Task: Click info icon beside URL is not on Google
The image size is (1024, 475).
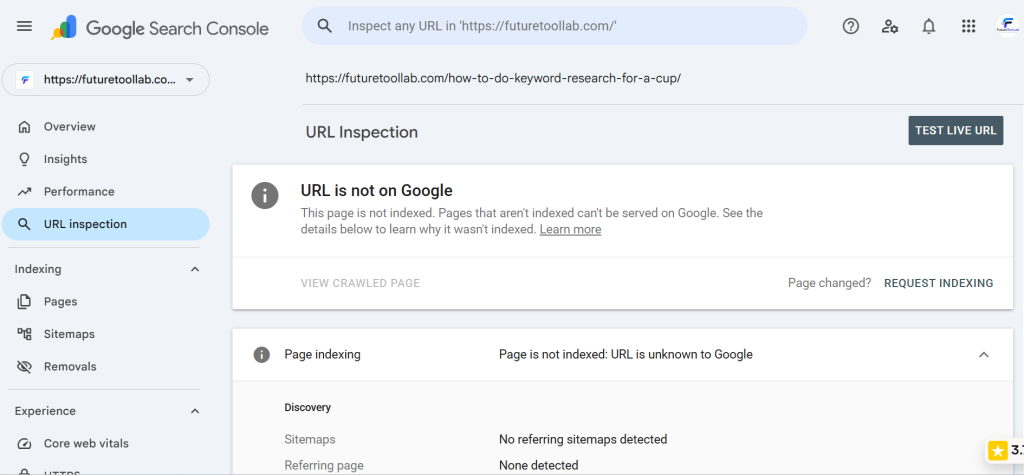Action: click(x=265, y=196)
